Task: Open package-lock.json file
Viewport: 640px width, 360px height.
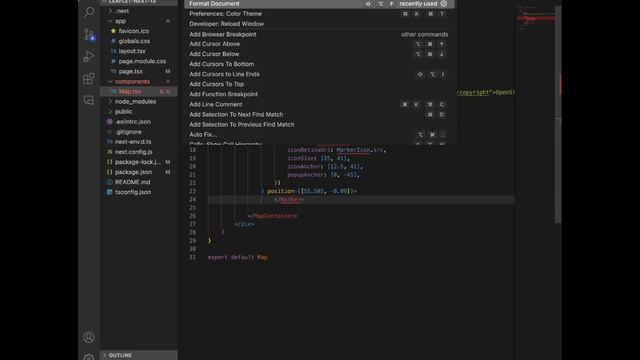Action: pos(139,162)
